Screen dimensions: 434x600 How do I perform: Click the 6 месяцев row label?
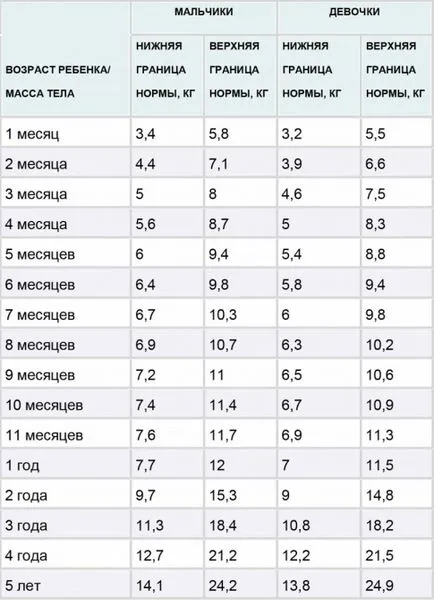point(40,285)
